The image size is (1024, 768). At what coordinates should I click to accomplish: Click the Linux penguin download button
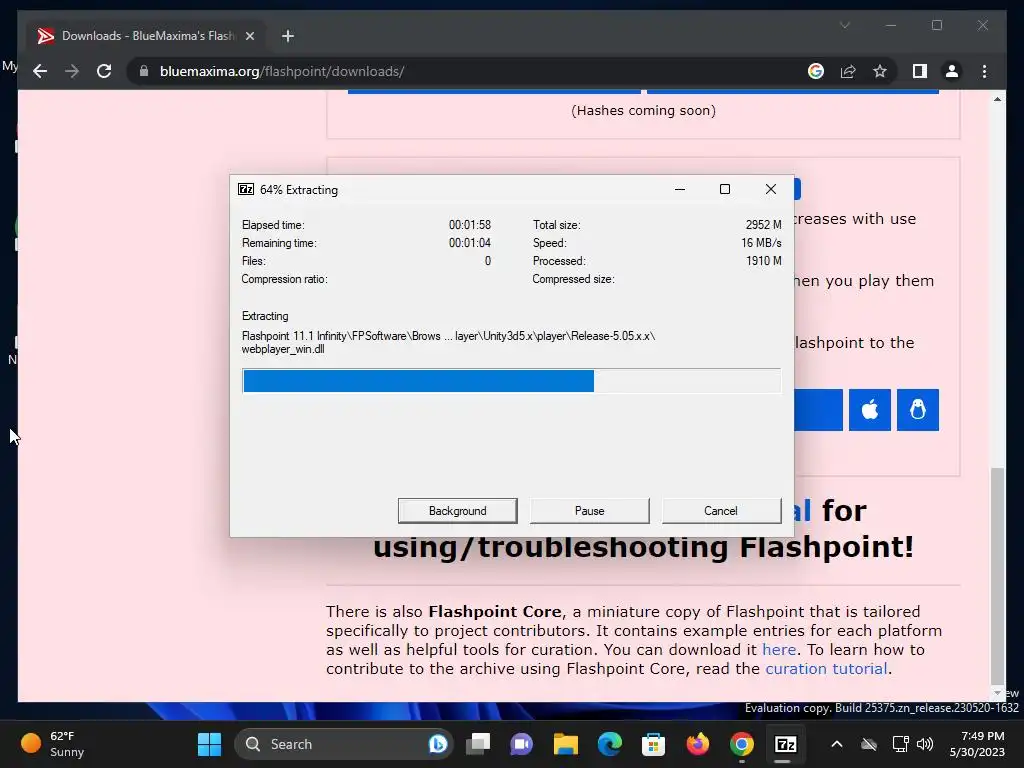coord(918,409)
